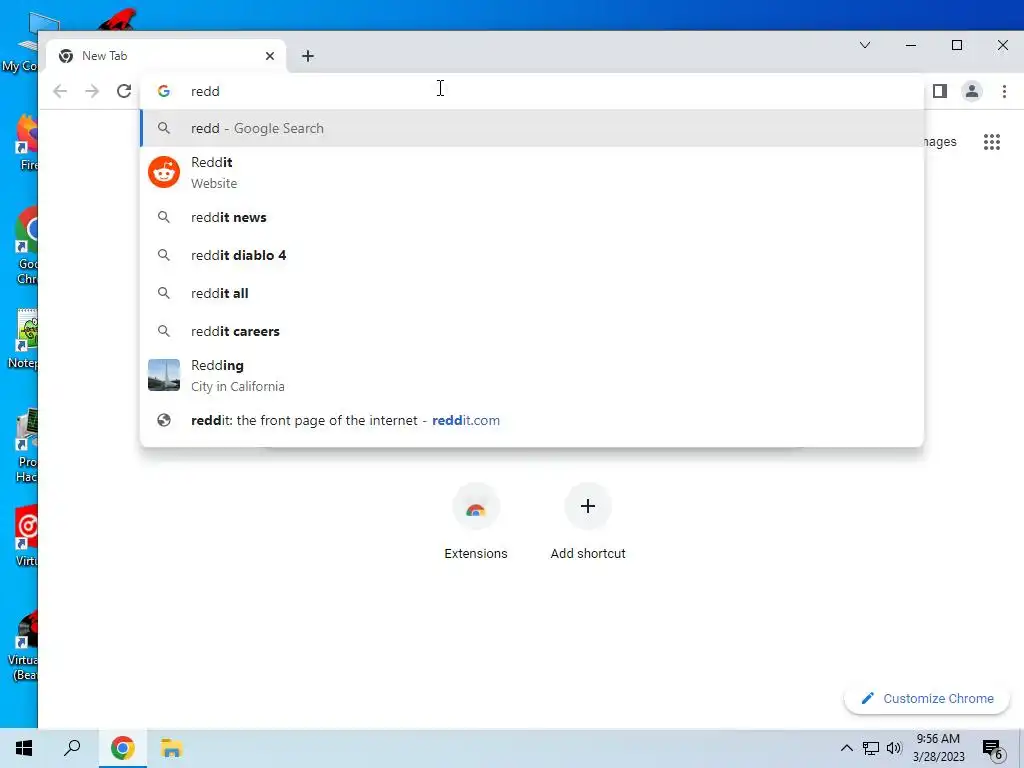Reload the page with refresh icon

tap(124, 91)
